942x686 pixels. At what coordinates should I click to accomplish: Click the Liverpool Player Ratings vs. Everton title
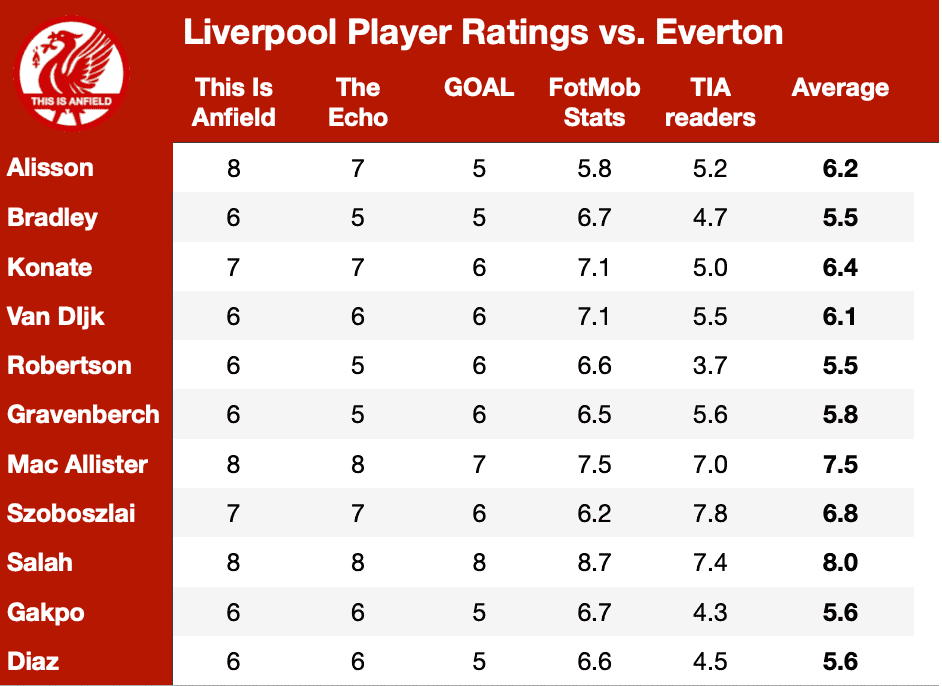coord(483,32)
